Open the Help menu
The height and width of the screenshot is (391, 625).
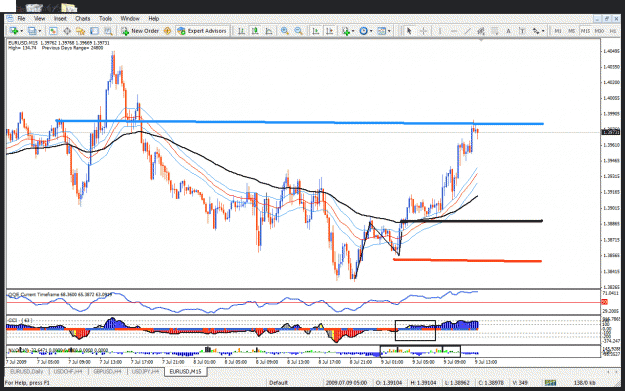point(154,18)
